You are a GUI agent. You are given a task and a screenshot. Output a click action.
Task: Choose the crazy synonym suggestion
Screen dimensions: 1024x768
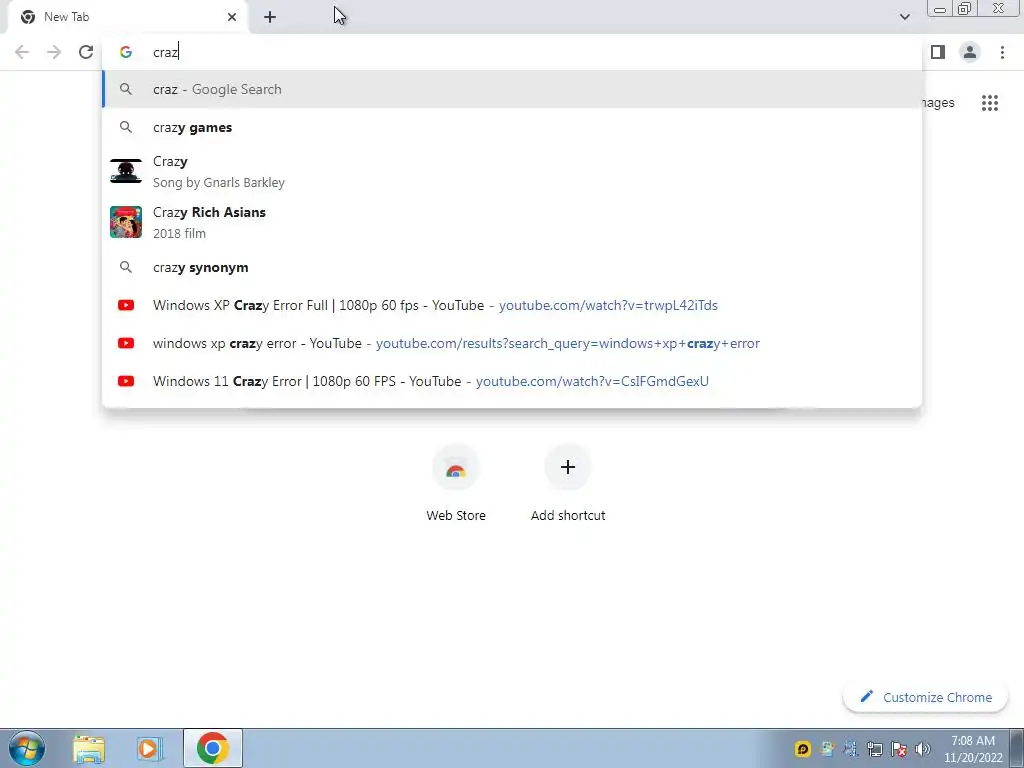[x=512, y=267]
